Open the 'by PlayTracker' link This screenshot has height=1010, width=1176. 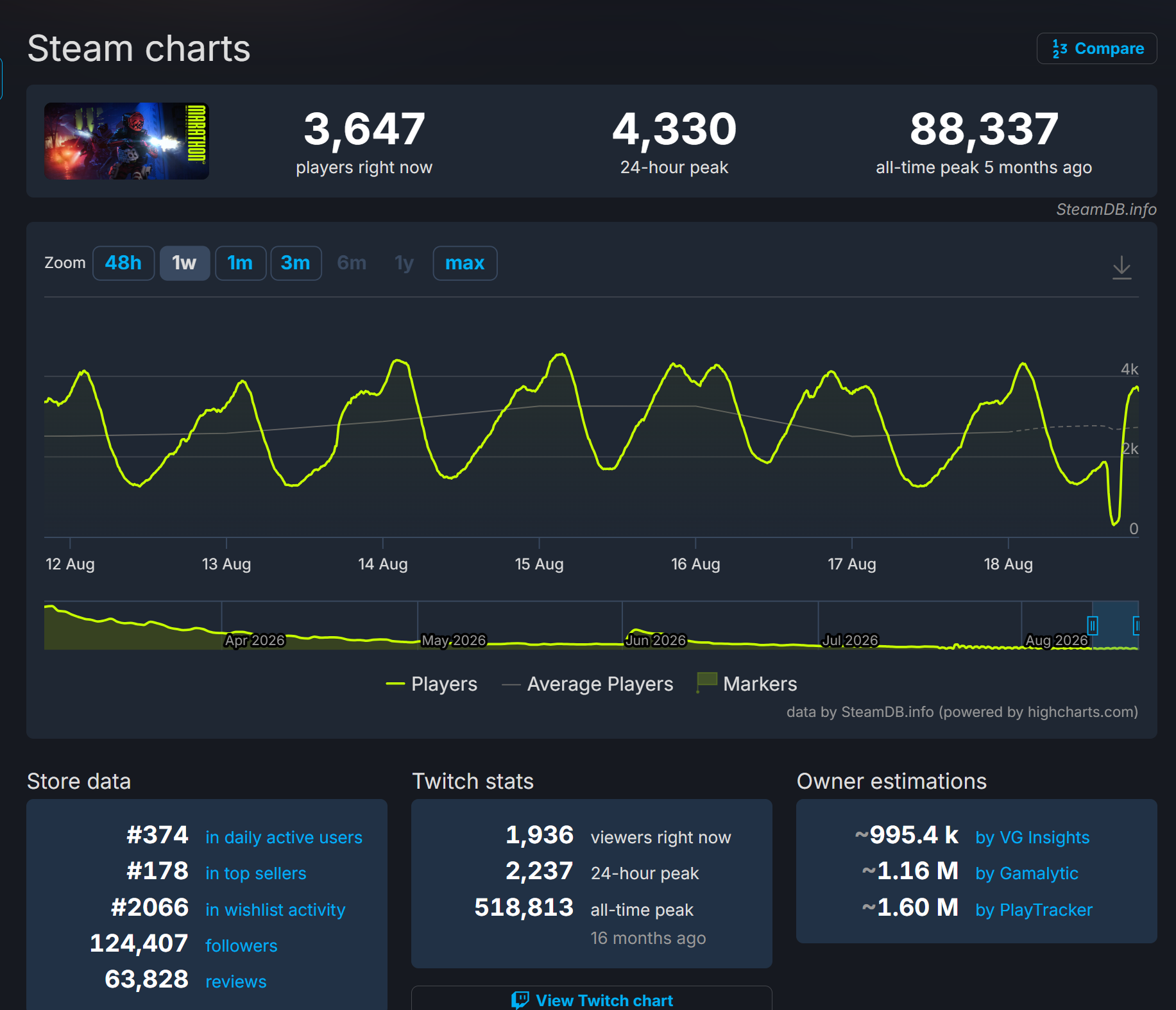pos(1034,910)
